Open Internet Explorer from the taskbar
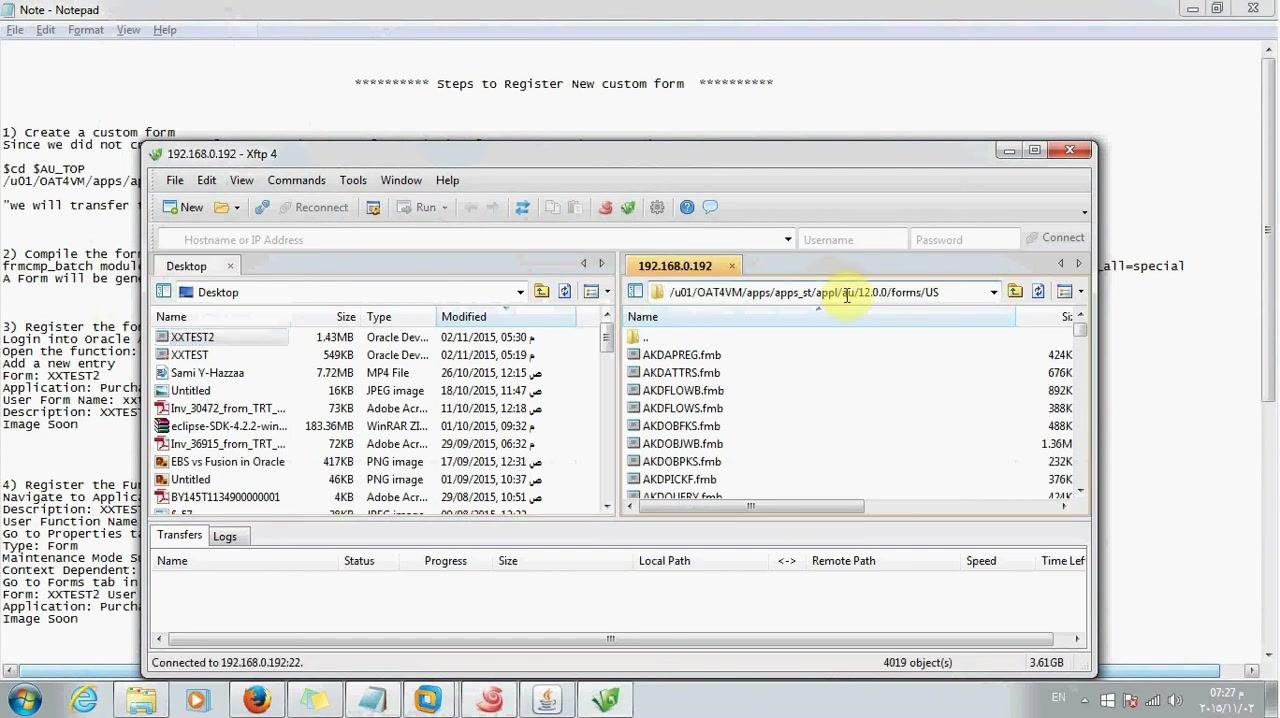The image size is (1280, 718). (x=84, y=699)
